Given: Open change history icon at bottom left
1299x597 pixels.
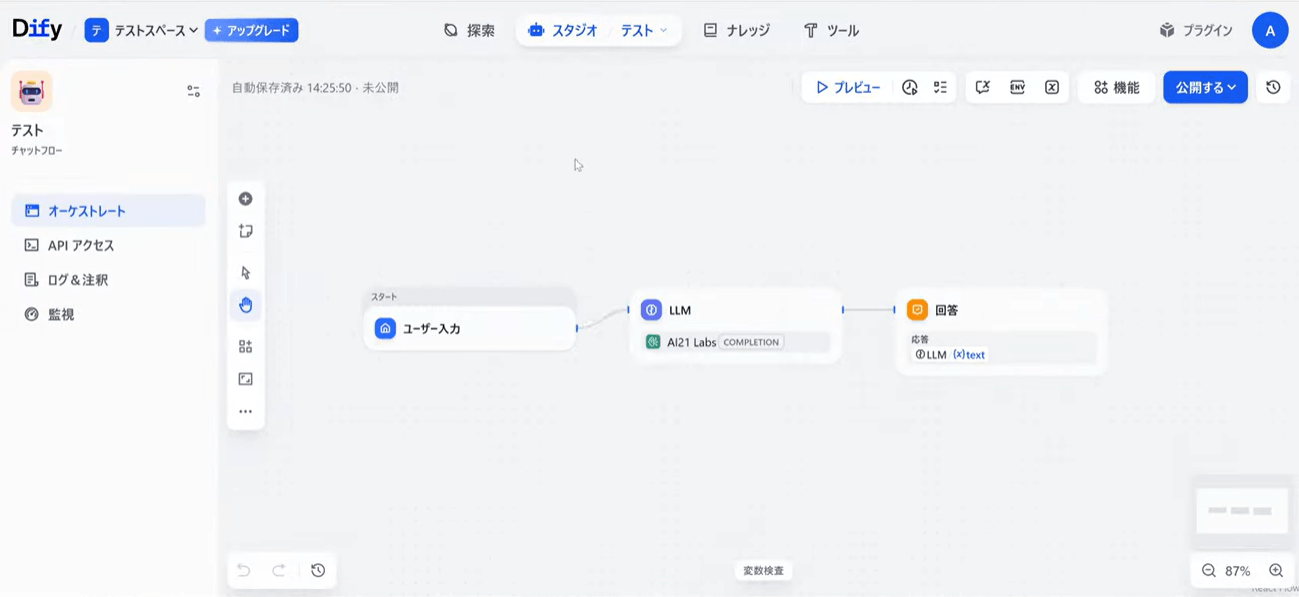Looking at the screenshot, I should point(318,570).
